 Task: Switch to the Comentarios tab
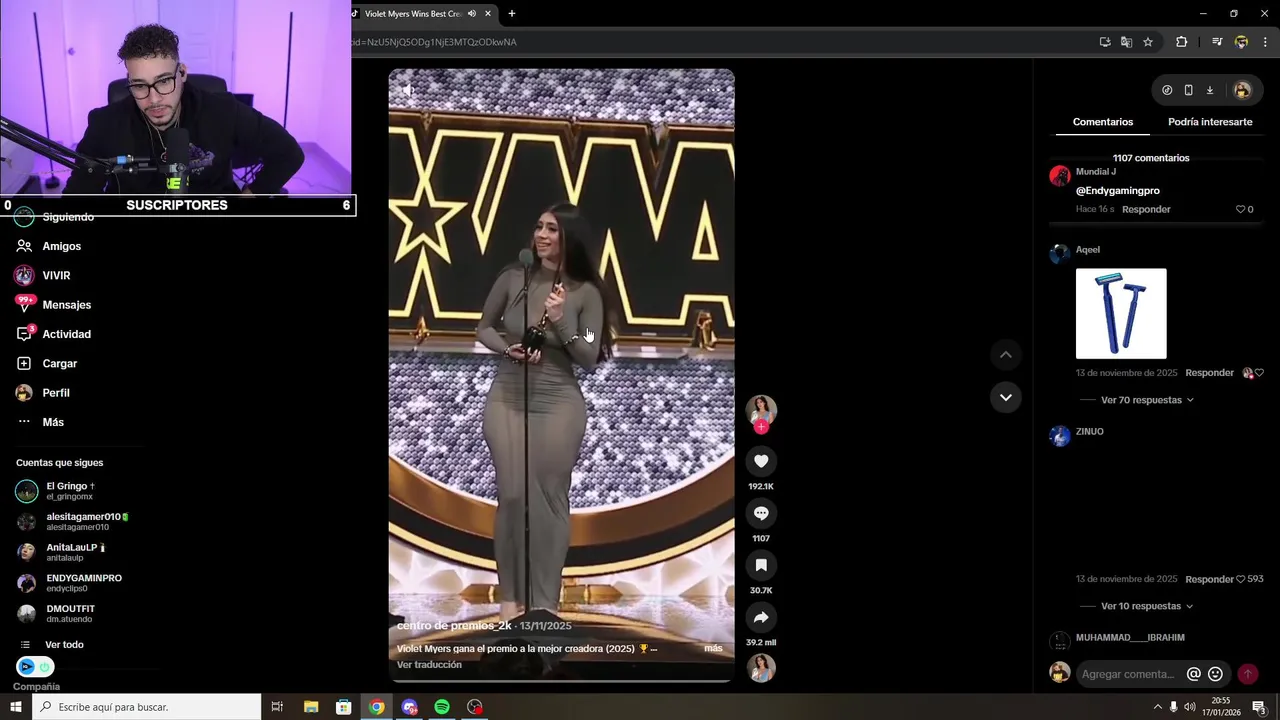[1103, 122]
